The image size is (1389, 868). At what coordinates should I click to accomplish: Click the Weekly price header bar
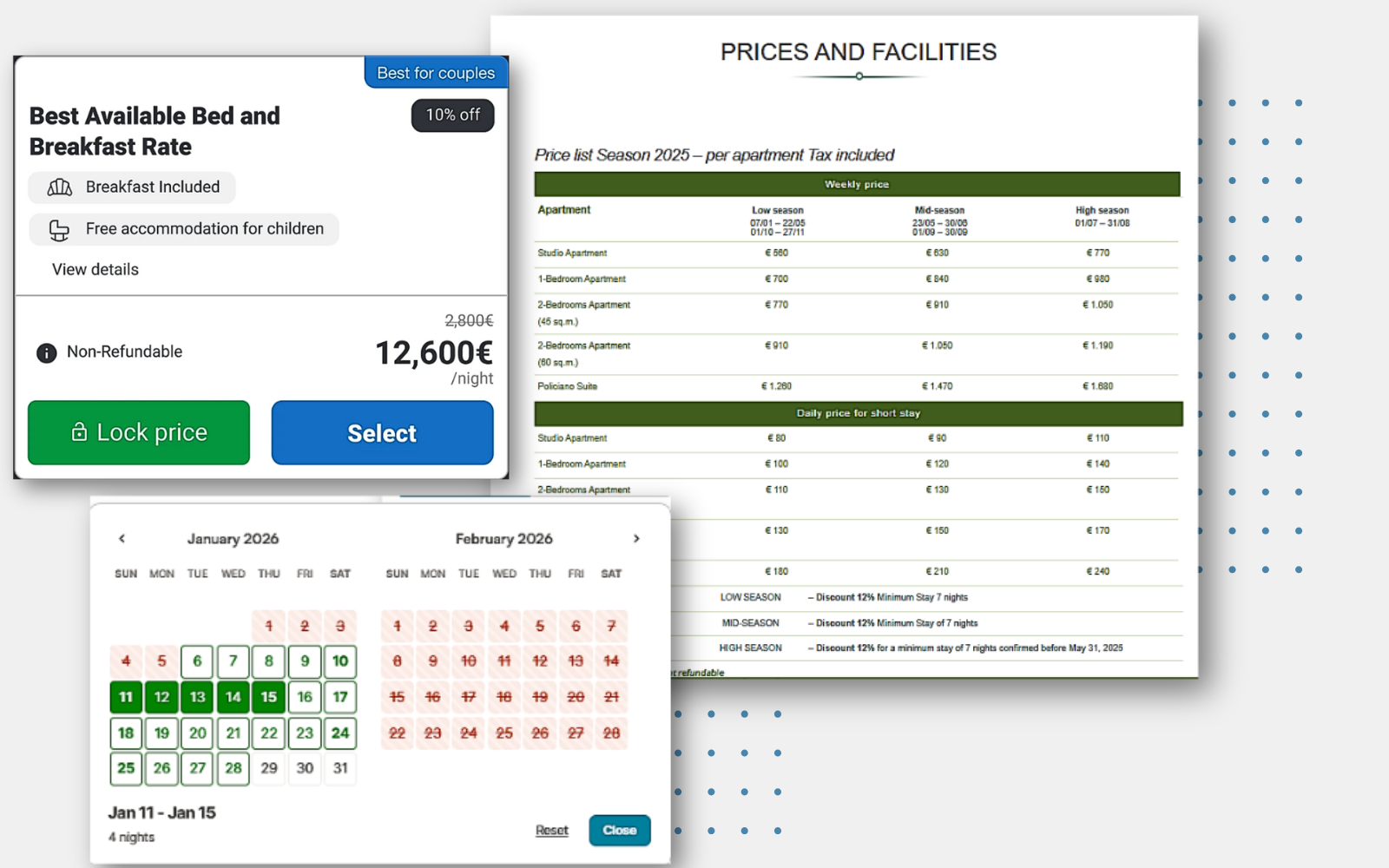point(857,184)
